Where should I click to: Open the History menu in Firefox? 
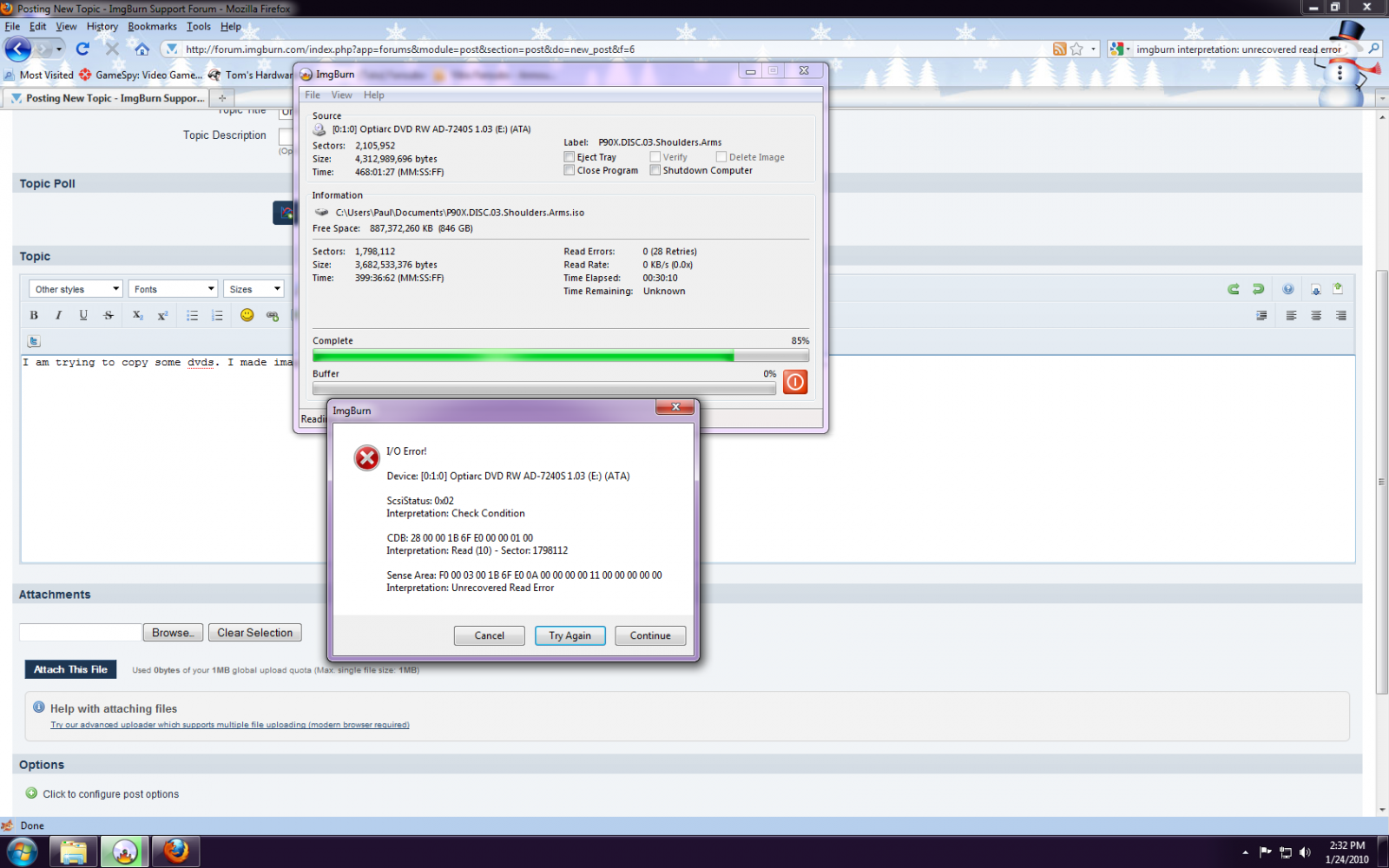102,27
